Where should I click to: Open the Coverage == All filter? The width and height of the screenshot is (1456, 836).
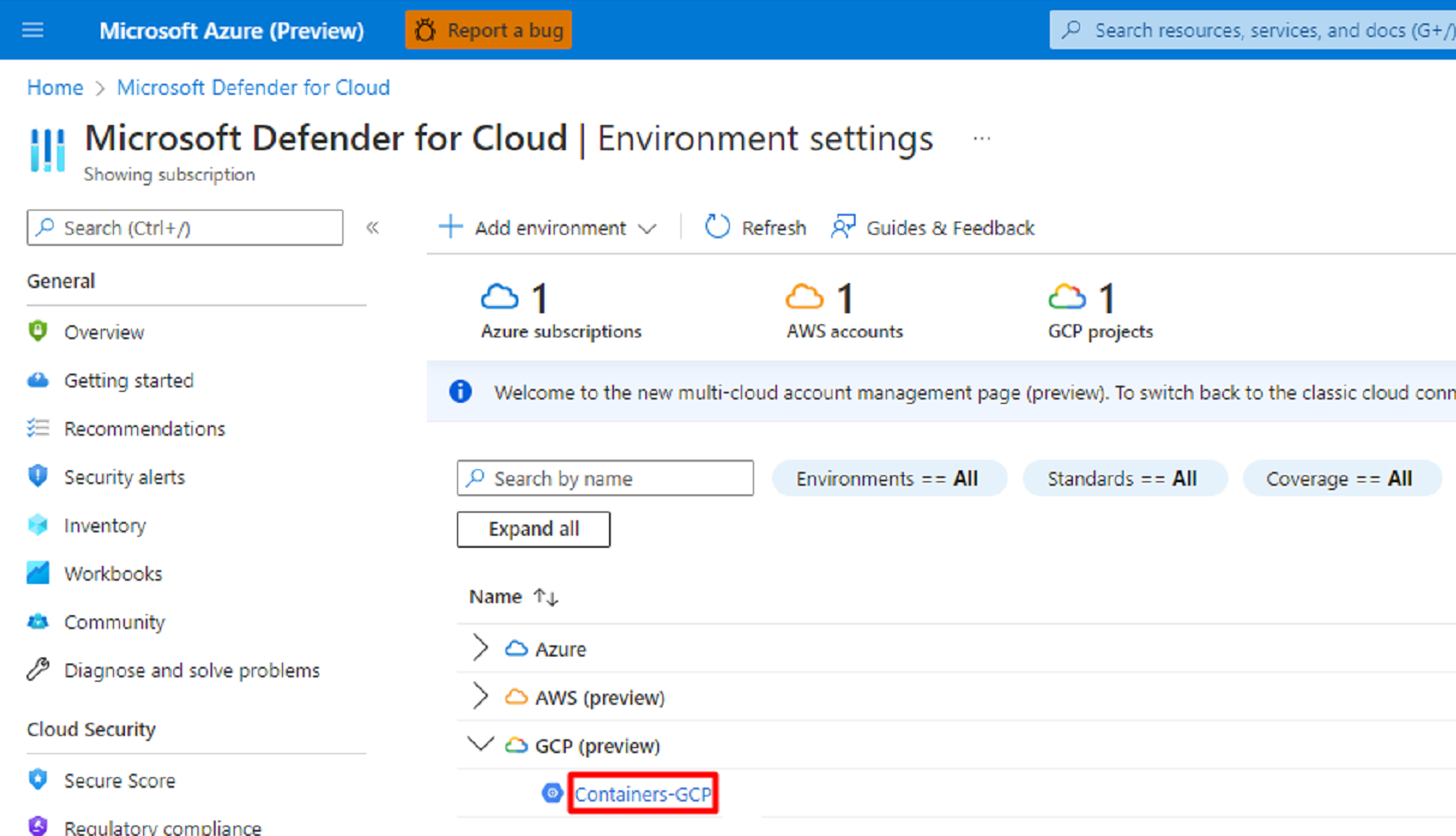pos(1341,479)
